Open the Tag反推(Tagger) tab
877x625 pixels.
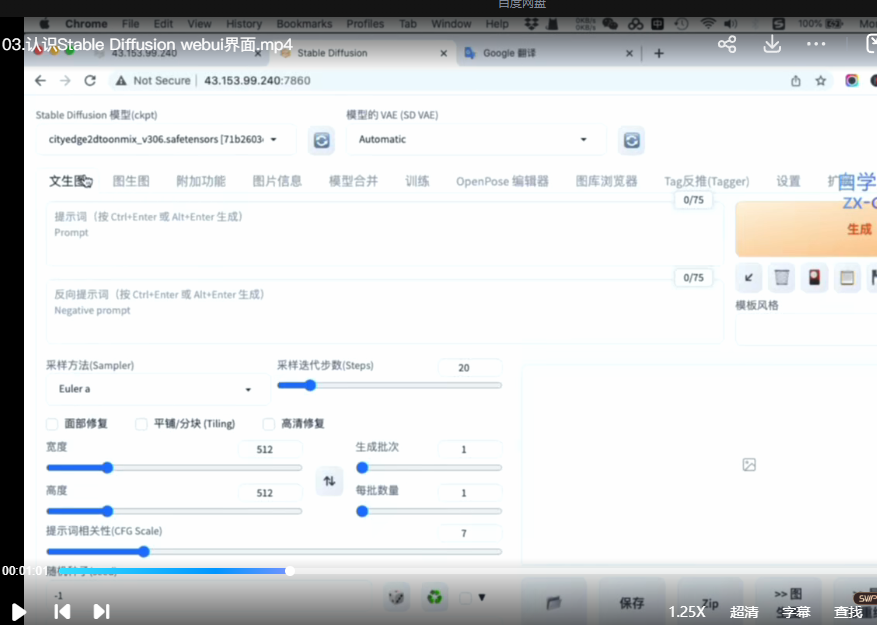tap(706, 181)
